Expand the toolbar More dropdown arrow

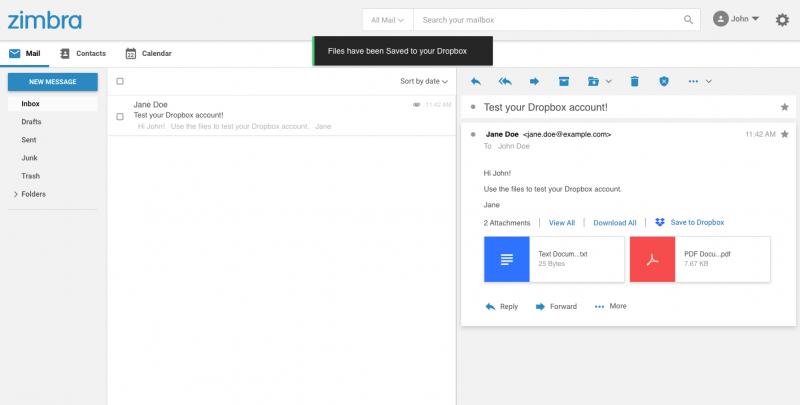click(709, 81)
